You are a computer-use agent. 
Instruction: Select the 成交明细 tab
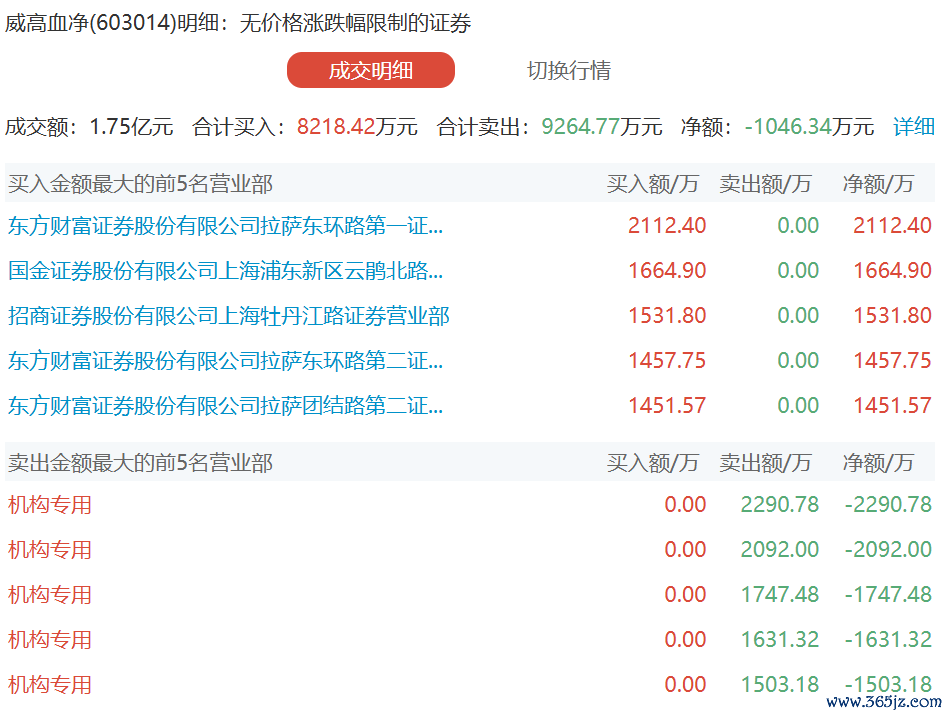pyautogui.click(x=370, y=71)
